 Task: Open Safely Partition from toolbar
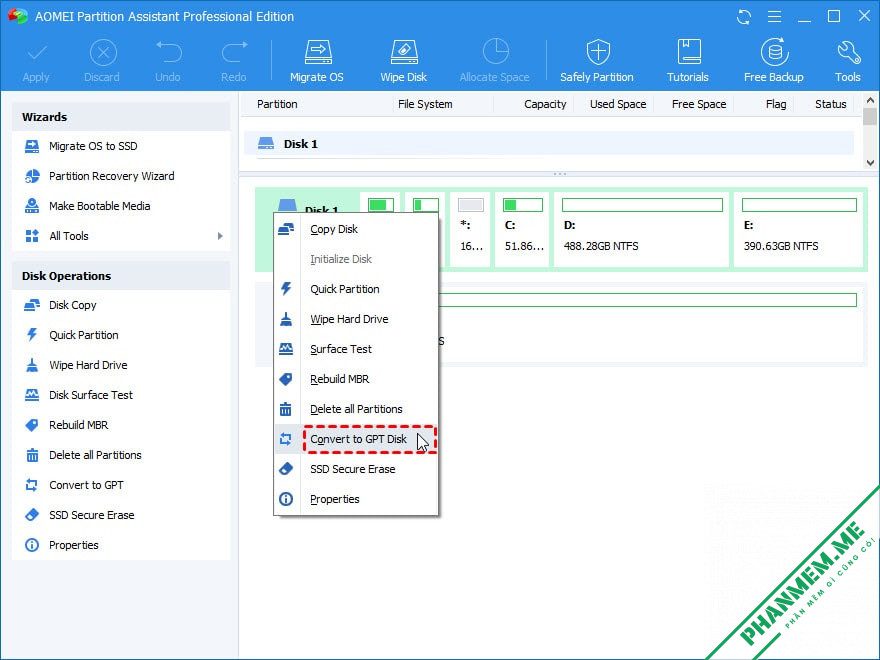(x=597, y=61)
